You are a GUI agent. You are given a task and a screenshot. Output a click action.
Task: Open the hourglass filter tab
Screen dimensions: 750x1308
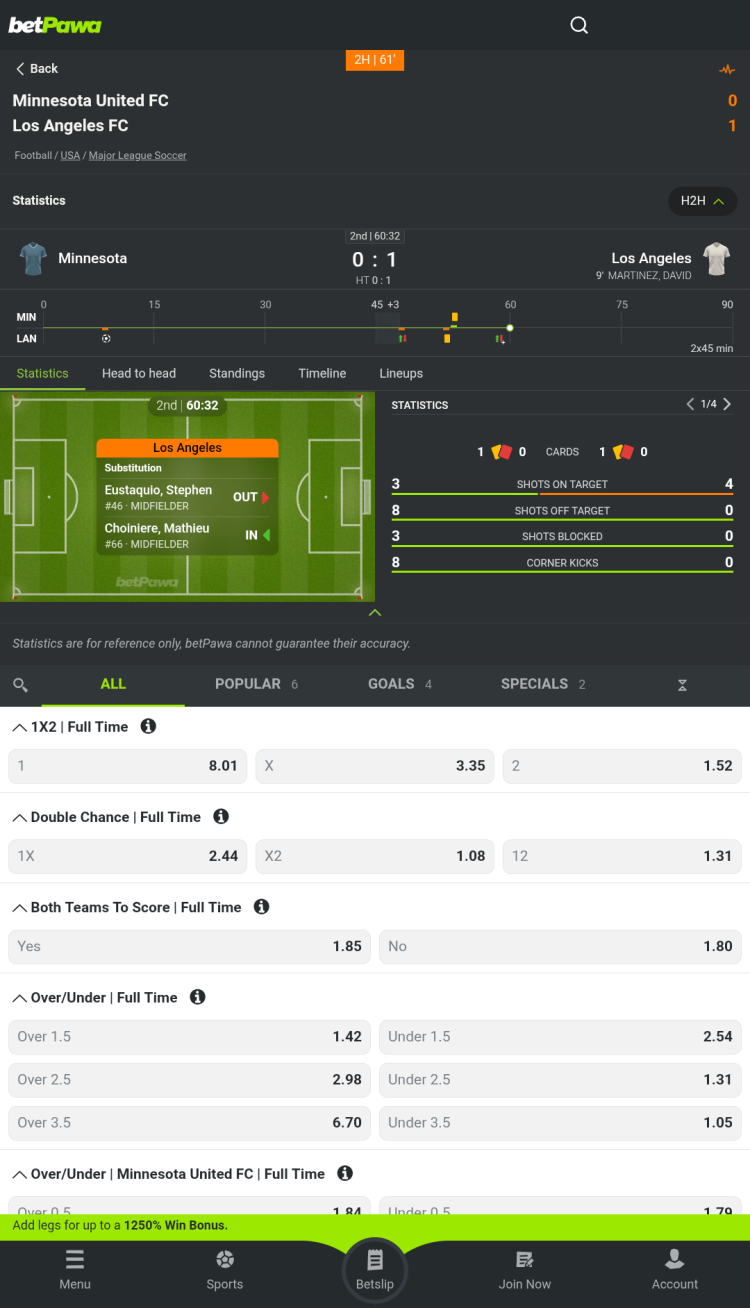point(683,685)
